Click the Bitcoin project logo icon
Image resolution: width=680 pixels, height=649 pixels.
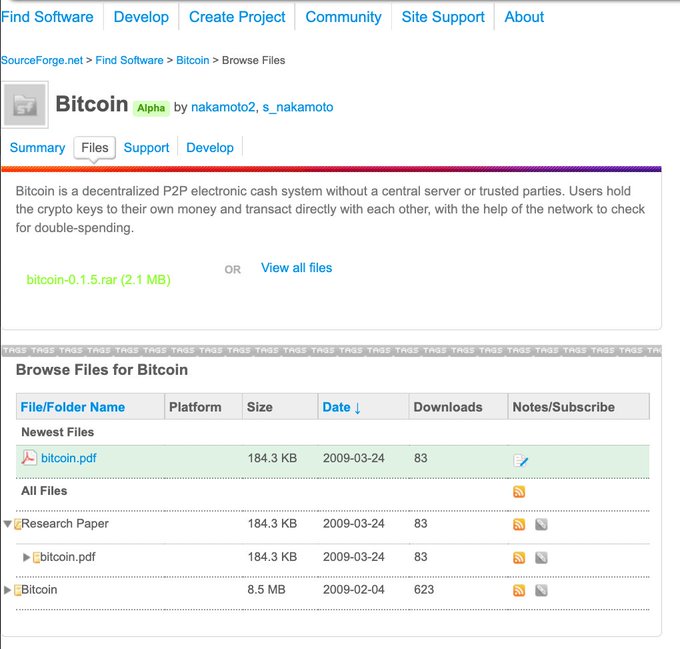[x=25, y=104]
